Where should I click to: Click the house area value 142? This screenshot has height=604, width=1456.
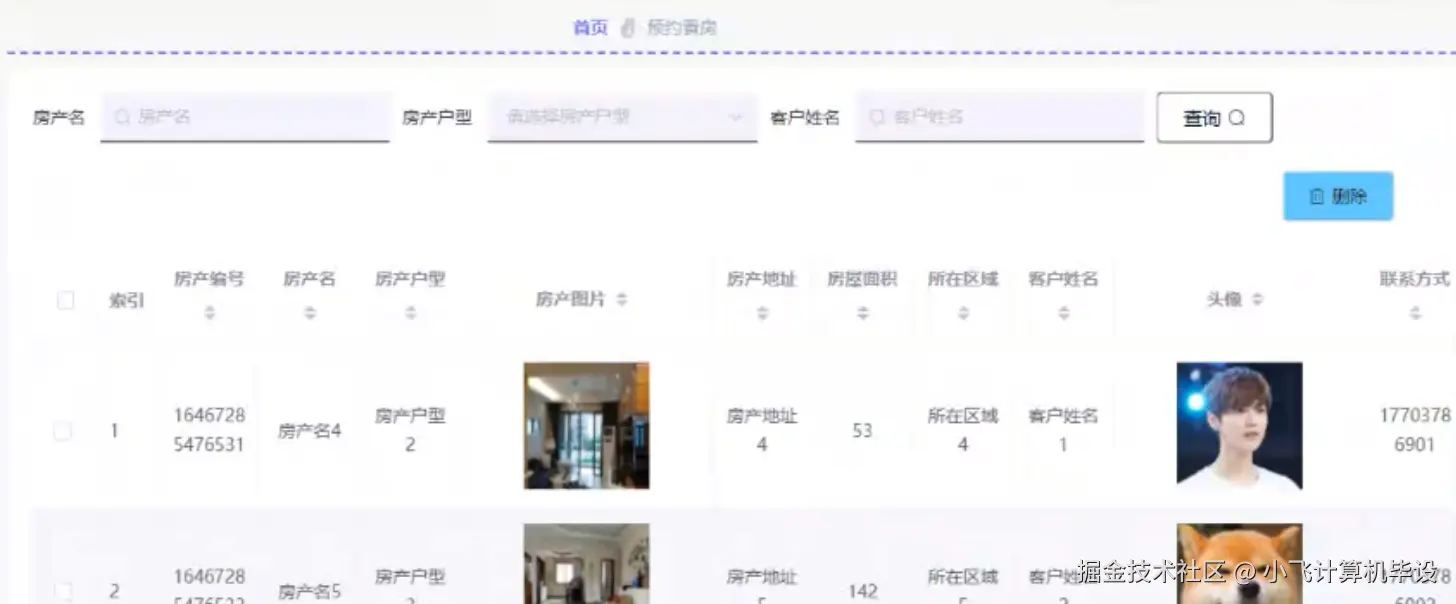click(862, 591)
